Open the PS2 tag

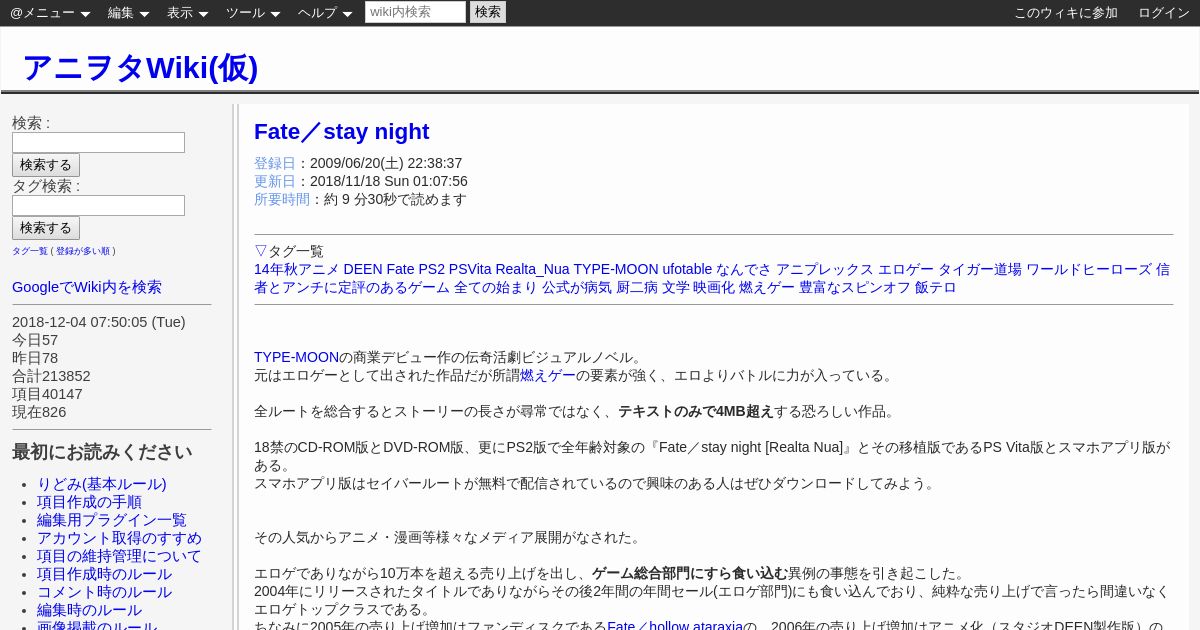coord(431,269)
